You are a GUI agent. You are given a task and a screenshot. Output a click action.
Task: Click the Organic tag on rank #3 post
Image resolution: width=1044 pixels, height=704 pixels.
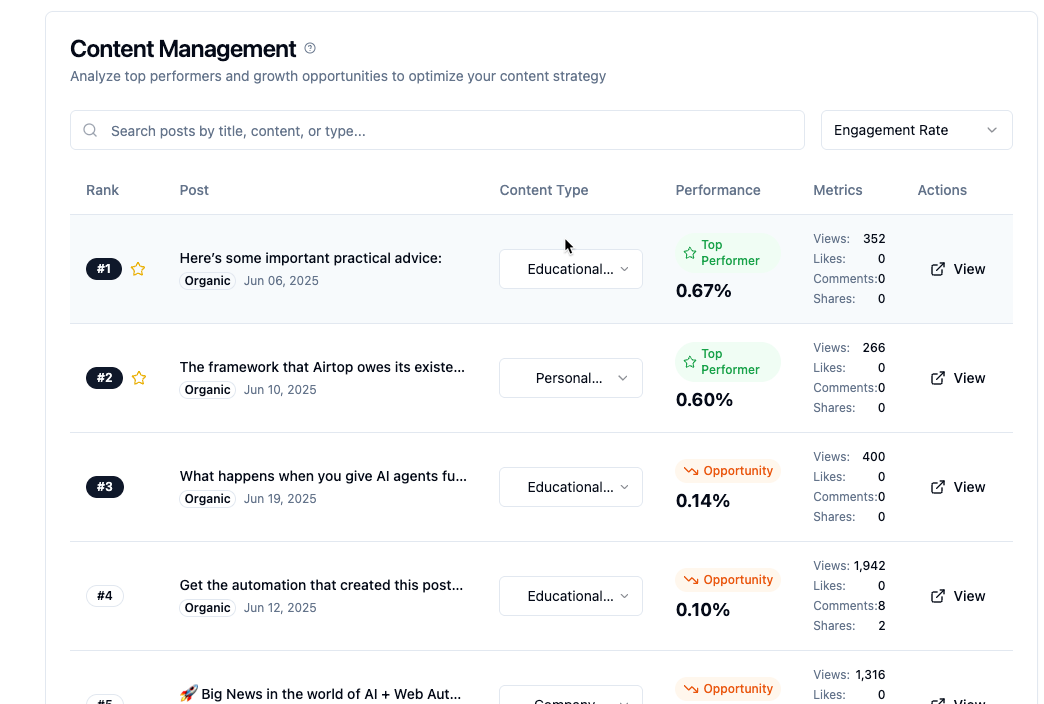tap(208, 499)
